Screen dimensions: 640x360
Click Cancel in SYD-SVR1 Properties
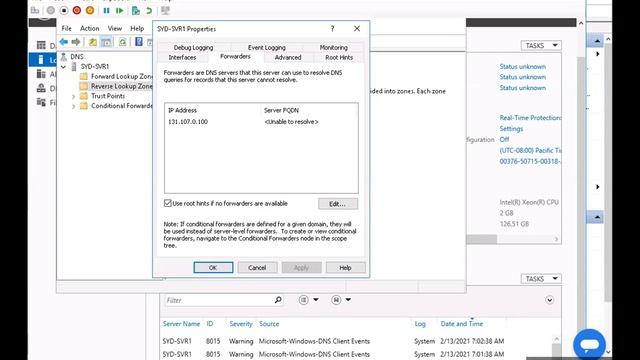coord(257,267)
